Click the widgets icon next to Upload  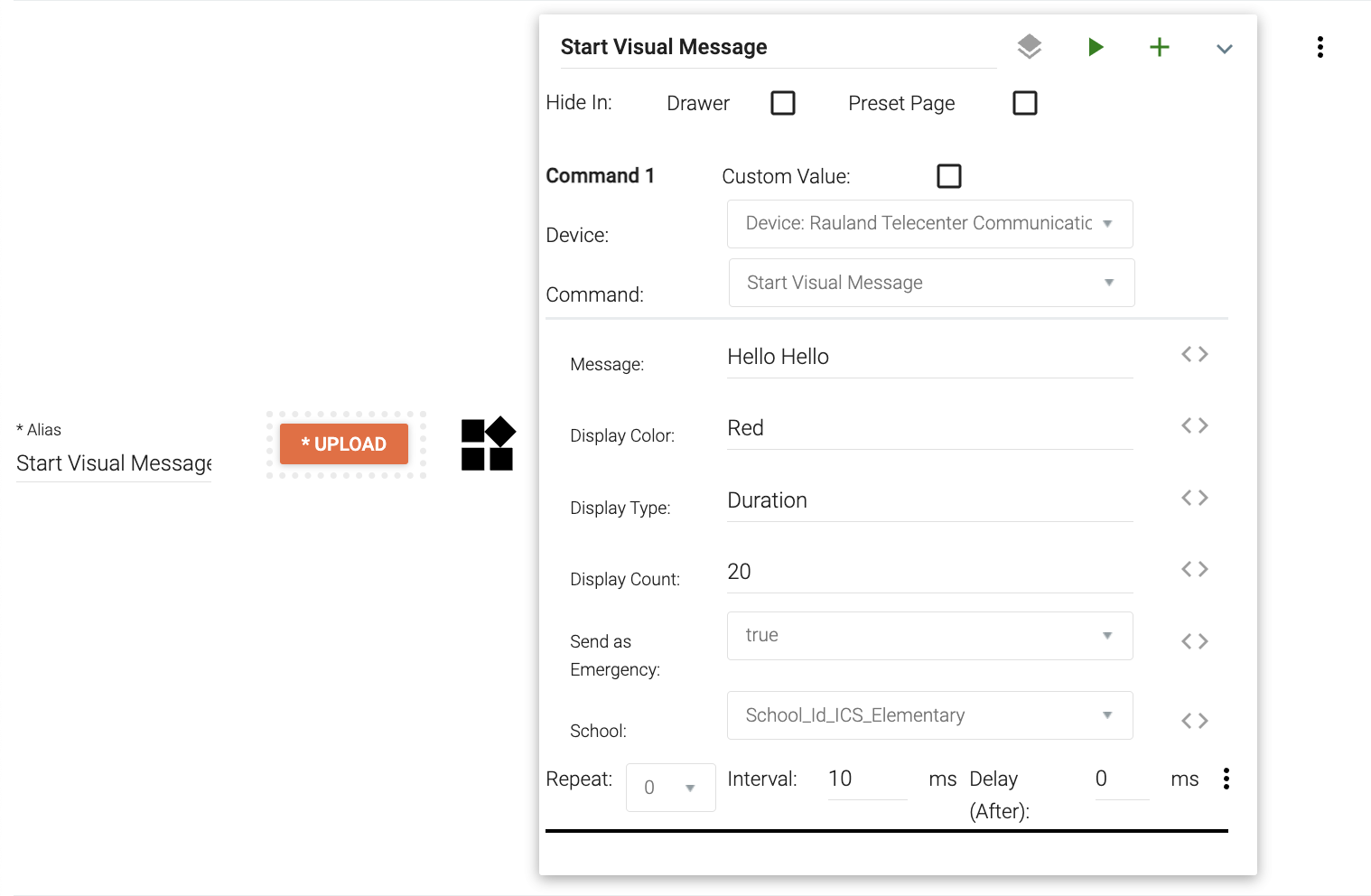coord(488,443)
